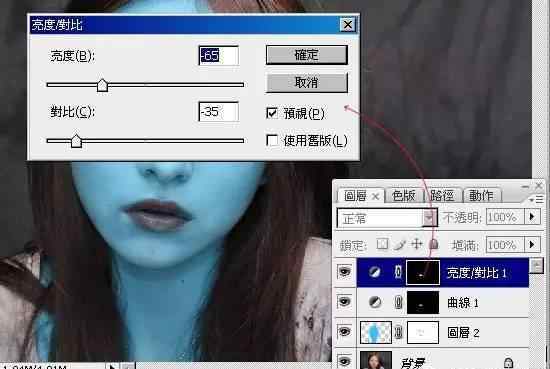Image resolution: width=550 pixels, height=369 pixels.
Task: Expand the 填滿 fill arrow
Action: click(x=532, y=244)
